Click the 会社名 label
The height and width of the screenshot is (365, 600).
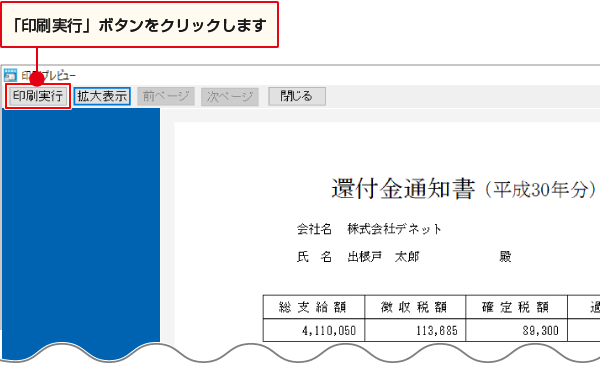coord(314,229)
